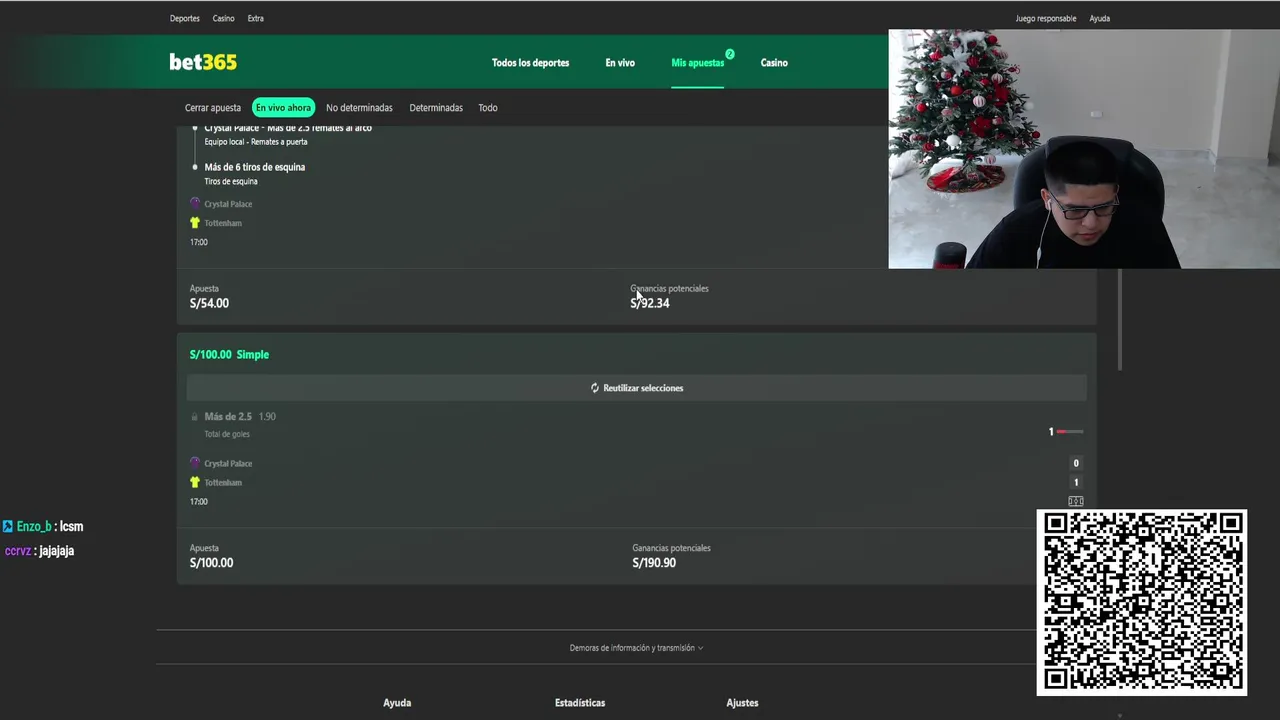This screenshot has width=1280, height=720.
Task: Open Juego responsable link
Action: point(1046,18)
